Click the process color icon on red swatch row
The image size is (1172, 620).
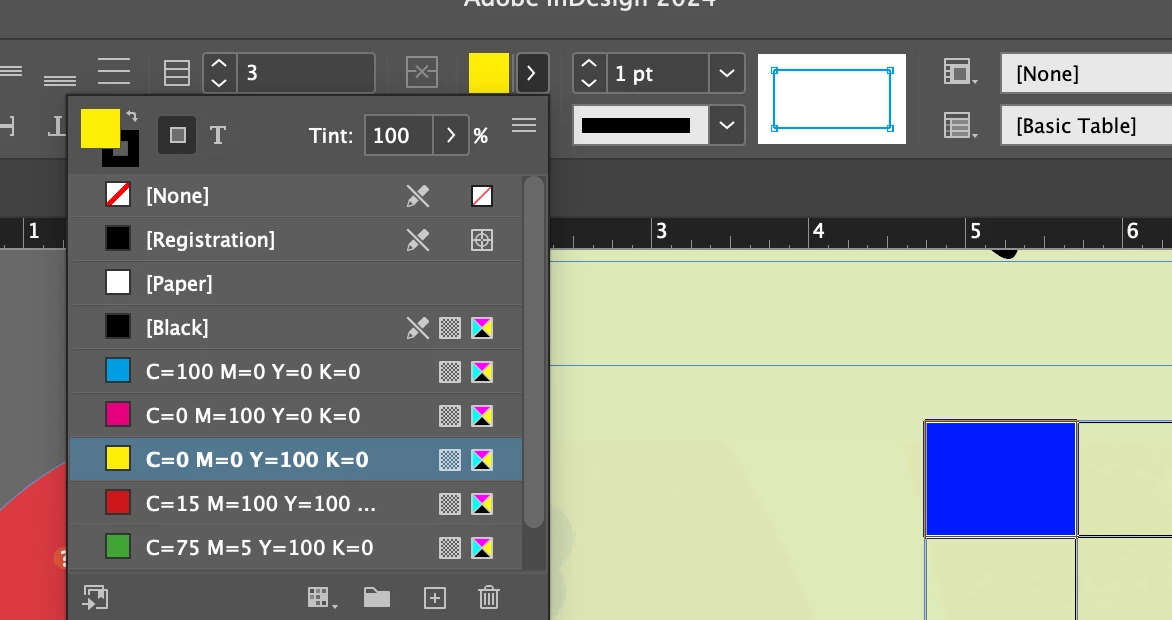tap(450, 504)
